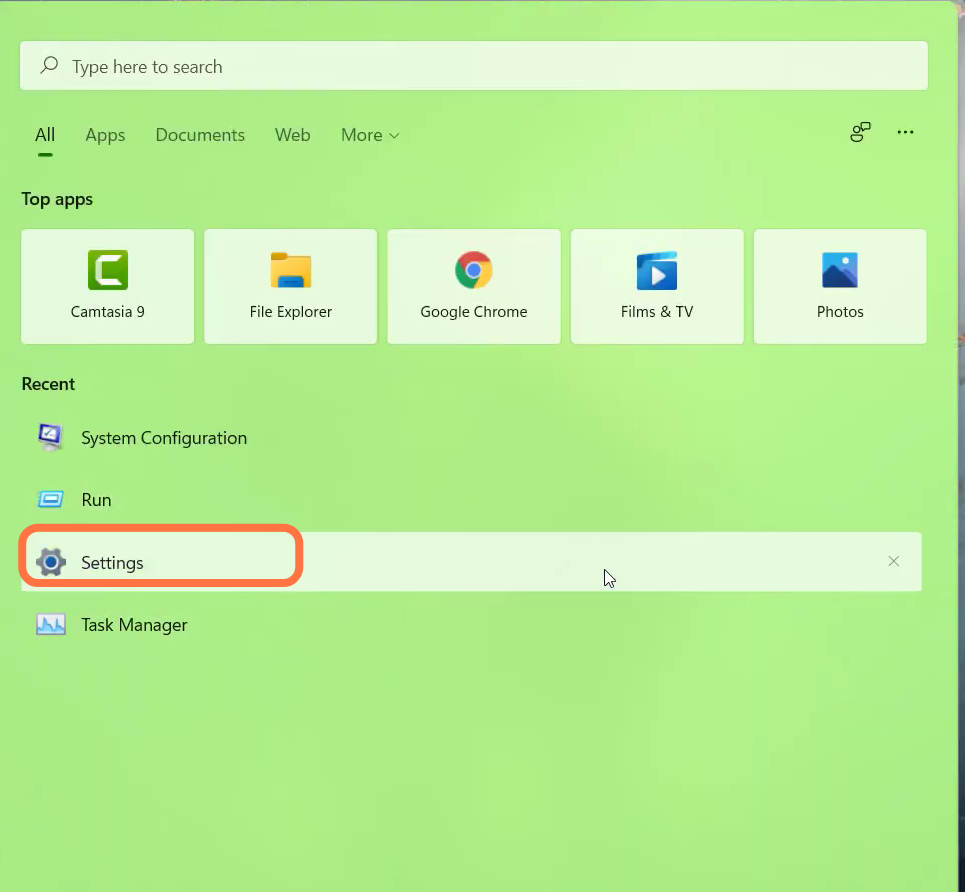Image resolution: width=965 pixels, height=892 pixels.
Task: Click the System Configuration icon
Action: [50, 437]
